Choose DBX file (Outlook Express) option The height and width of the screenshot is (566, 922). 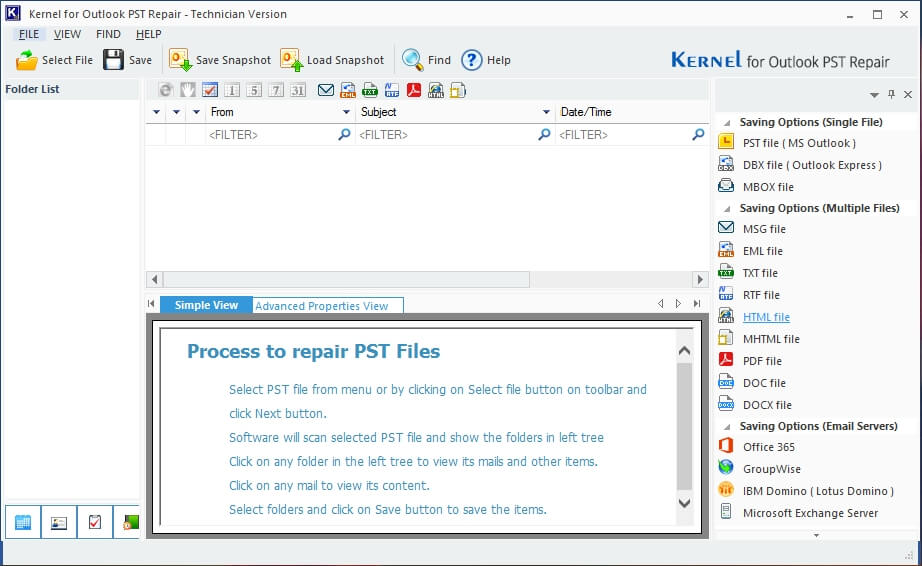(x=800, y=165)
